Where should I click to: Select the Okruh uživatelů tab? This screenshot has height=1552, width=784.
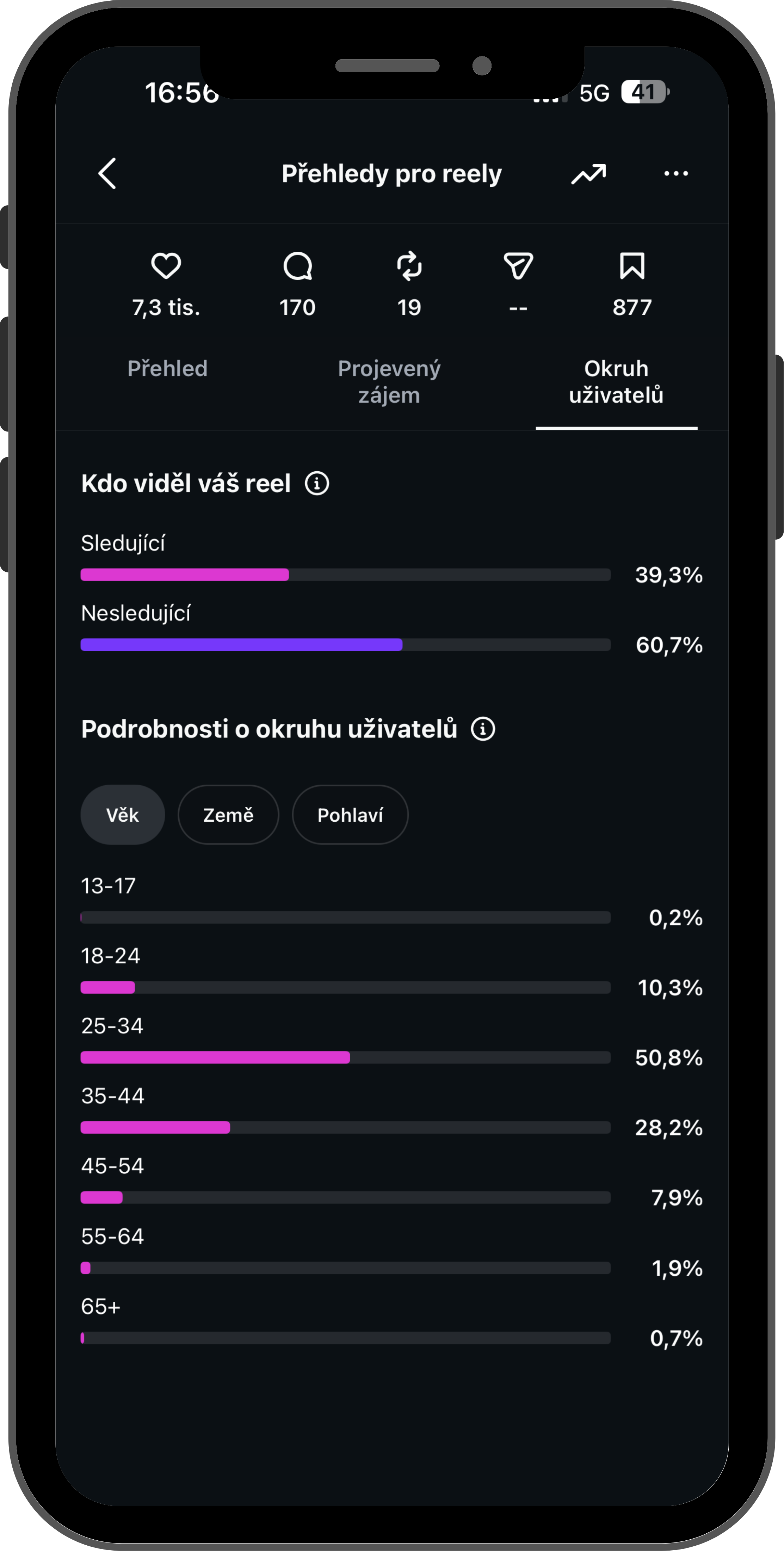click(x=616, y=382)
